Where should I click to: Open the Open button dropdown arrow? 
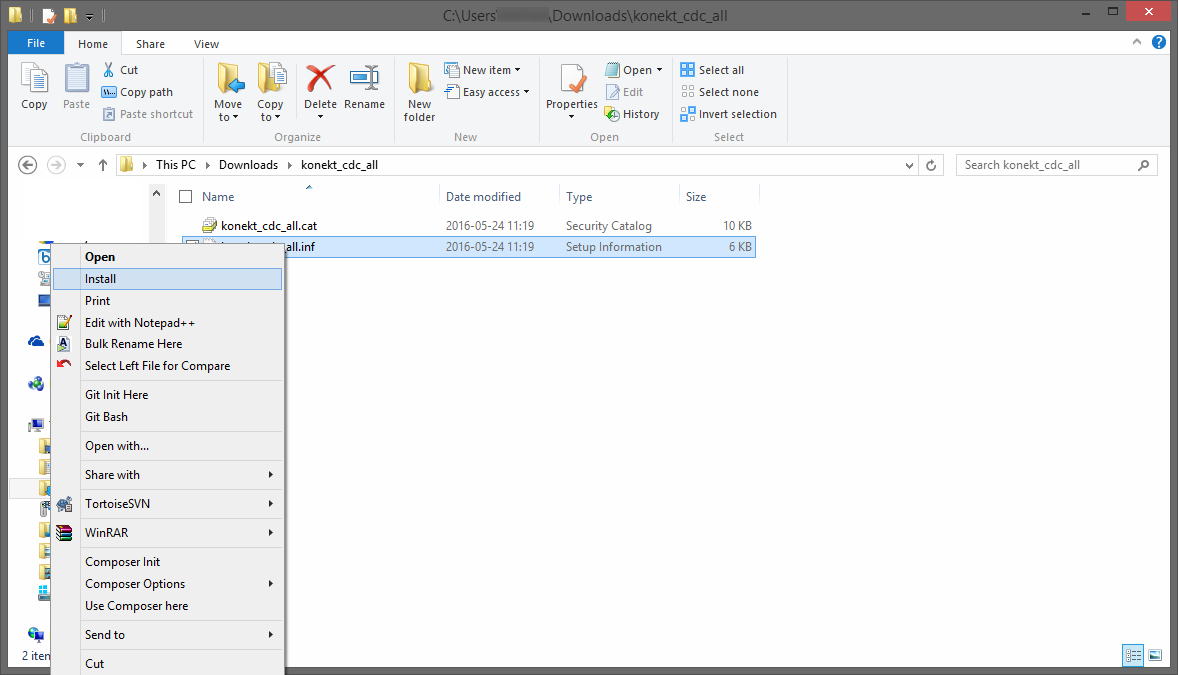[660, 70]
